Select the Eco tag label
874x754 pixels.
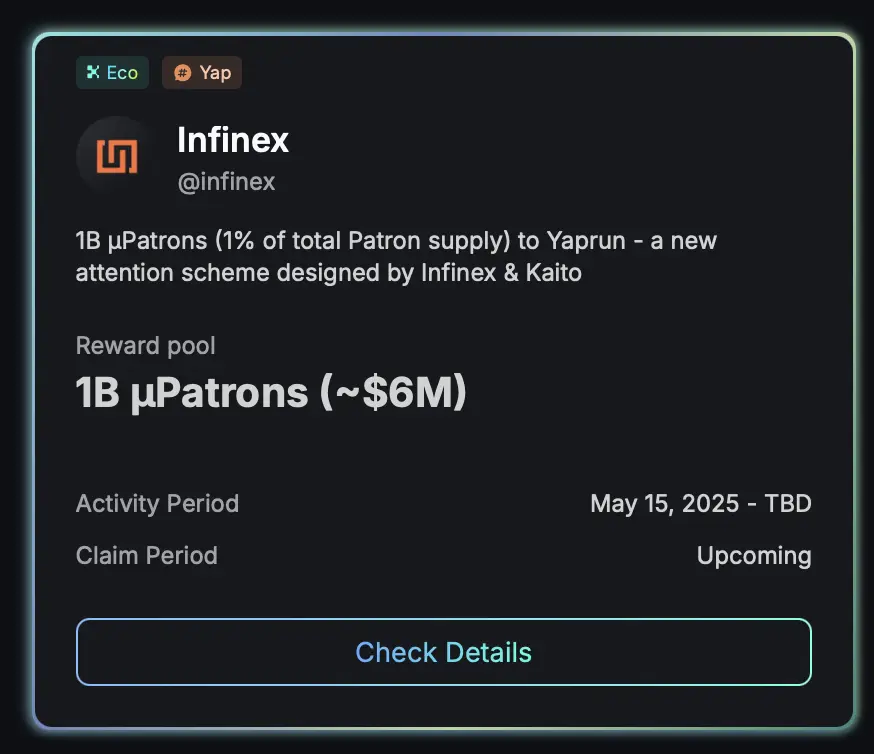122,72
